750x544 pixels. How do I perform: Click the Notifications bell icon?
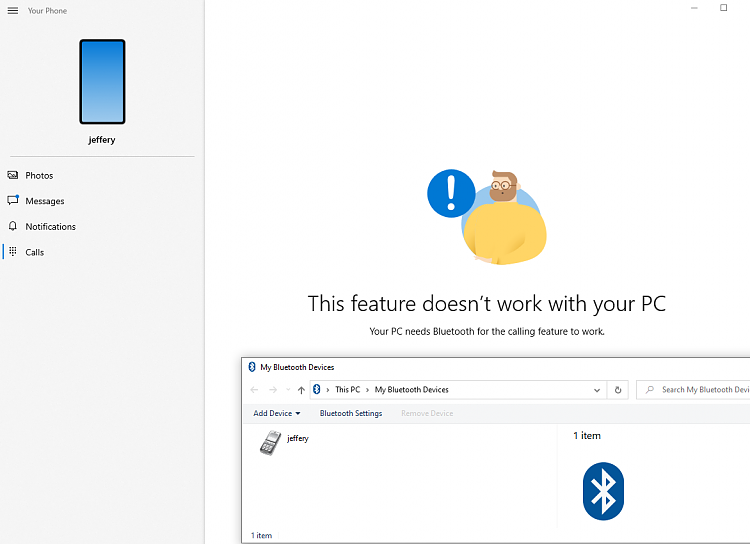pos(13,226)
